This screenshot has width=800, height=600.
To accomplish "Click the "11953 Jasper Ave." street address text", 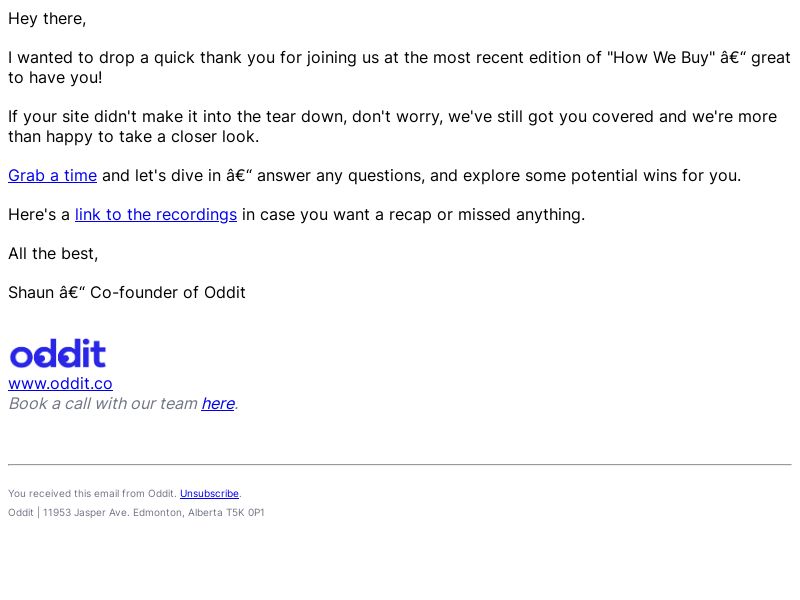I will (x=86, y=513).
